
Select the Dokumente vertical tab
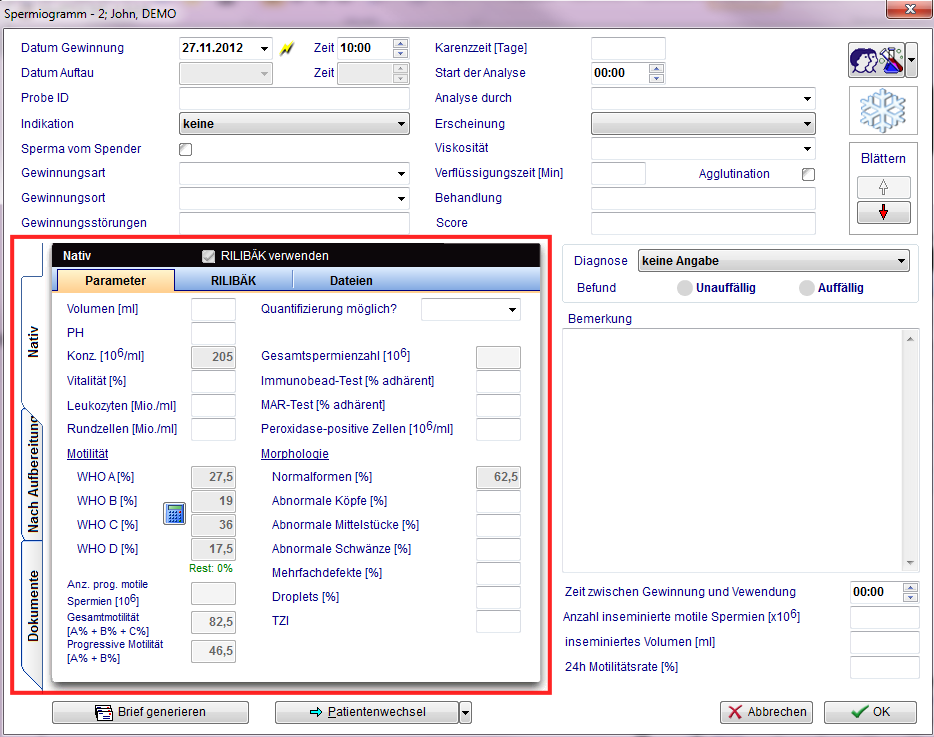(33, 606)
